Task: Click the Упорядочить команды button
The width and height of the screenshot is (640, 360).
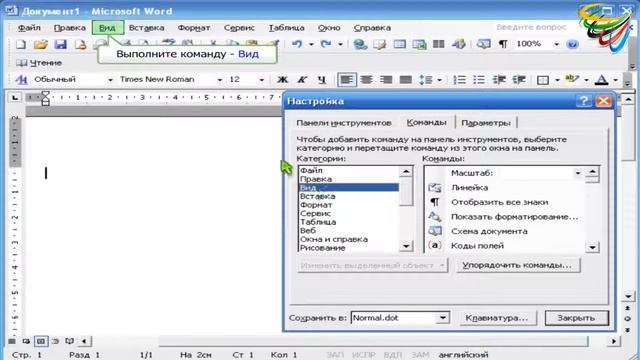Action: coord(517,265)
